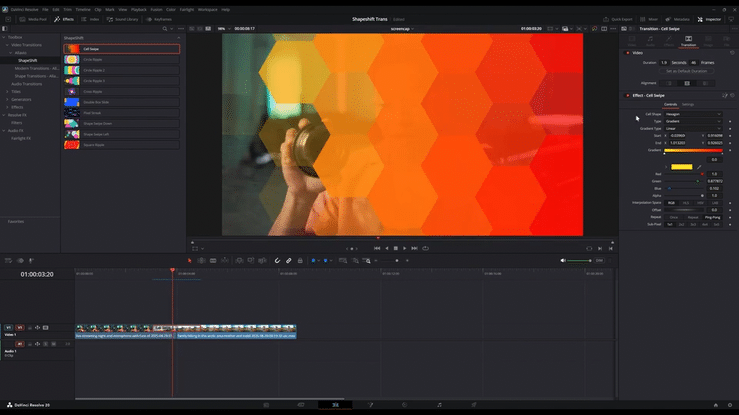Toggle the linked selection chain icon
This screenshot has height=415, width=739.
point(288,260)
